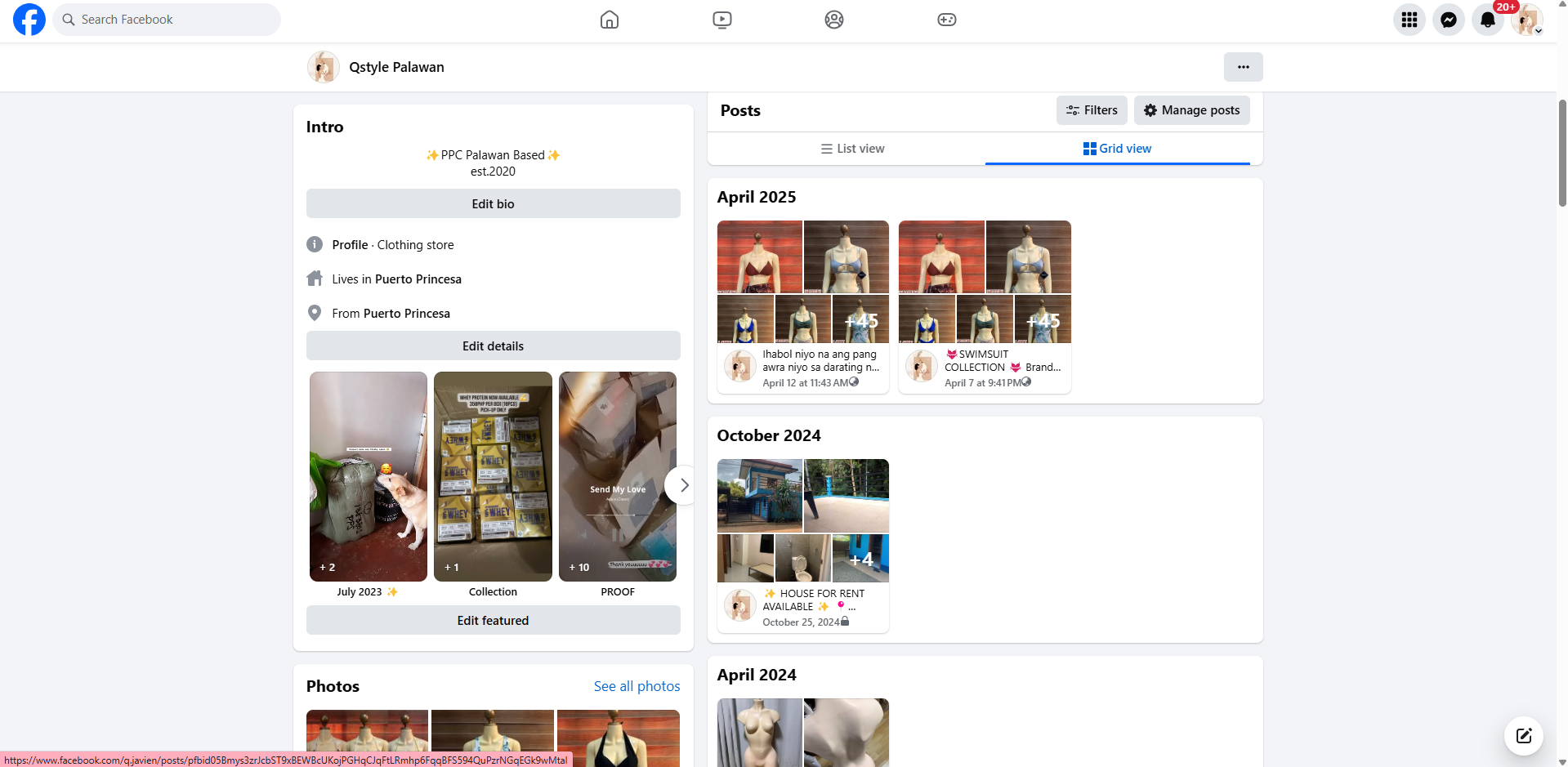Viewport: 1568px width, 767px height.
Task: Click the Search Facebook field
Action: click(167, 20)
